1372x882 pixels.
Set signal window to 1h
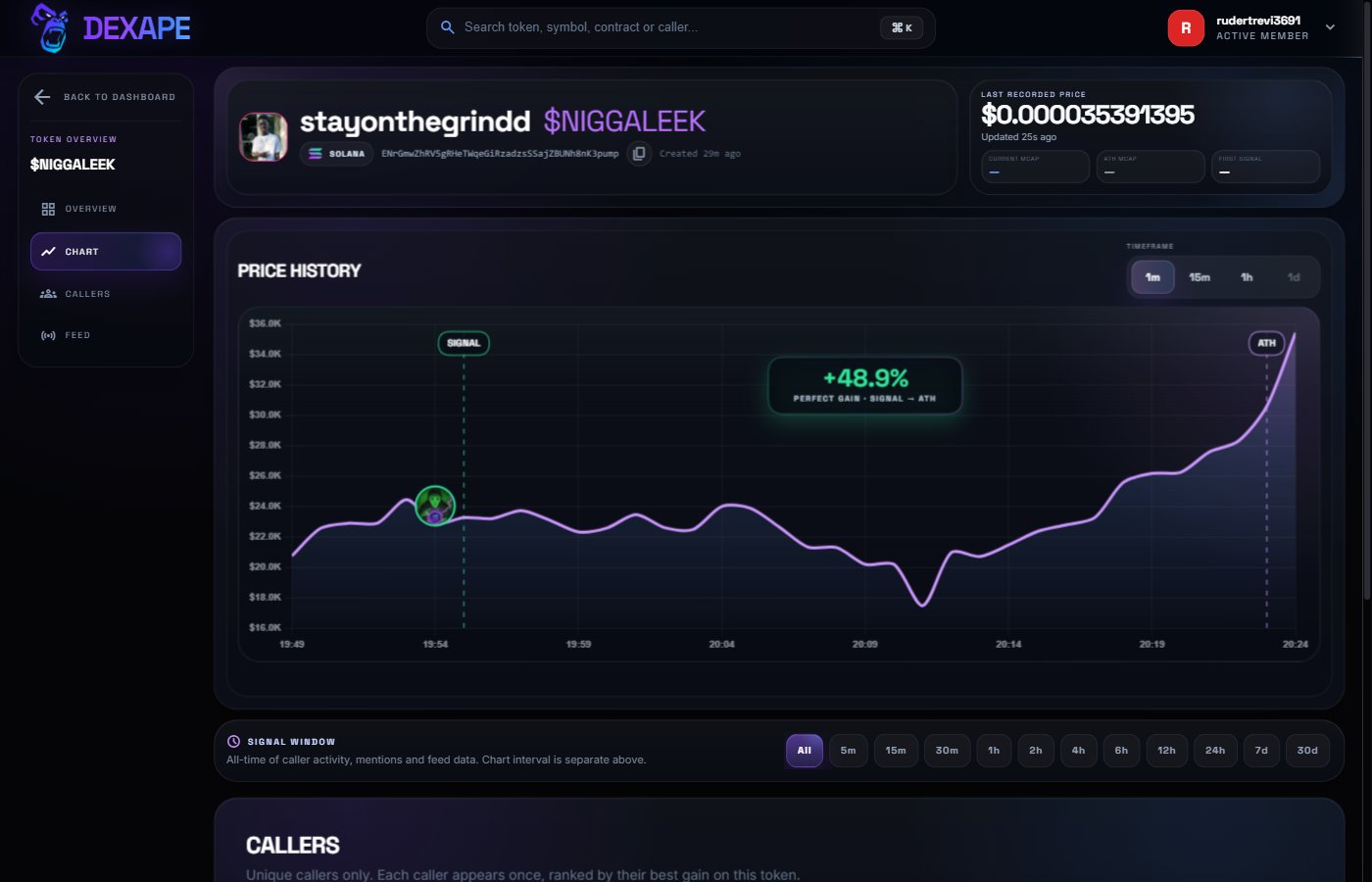pyautogui.click(x=994, y=751)
